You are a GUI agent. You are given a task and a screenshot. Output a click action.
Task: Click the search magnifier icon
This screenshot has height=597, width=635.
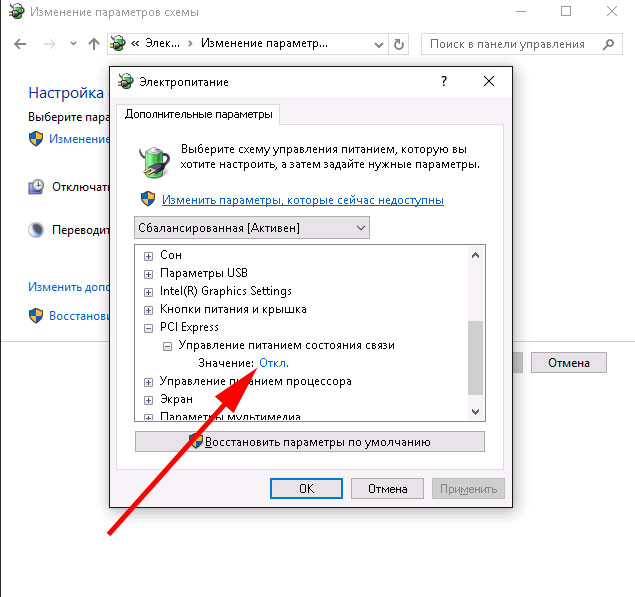pyautogui.click(x=608, y=44)
